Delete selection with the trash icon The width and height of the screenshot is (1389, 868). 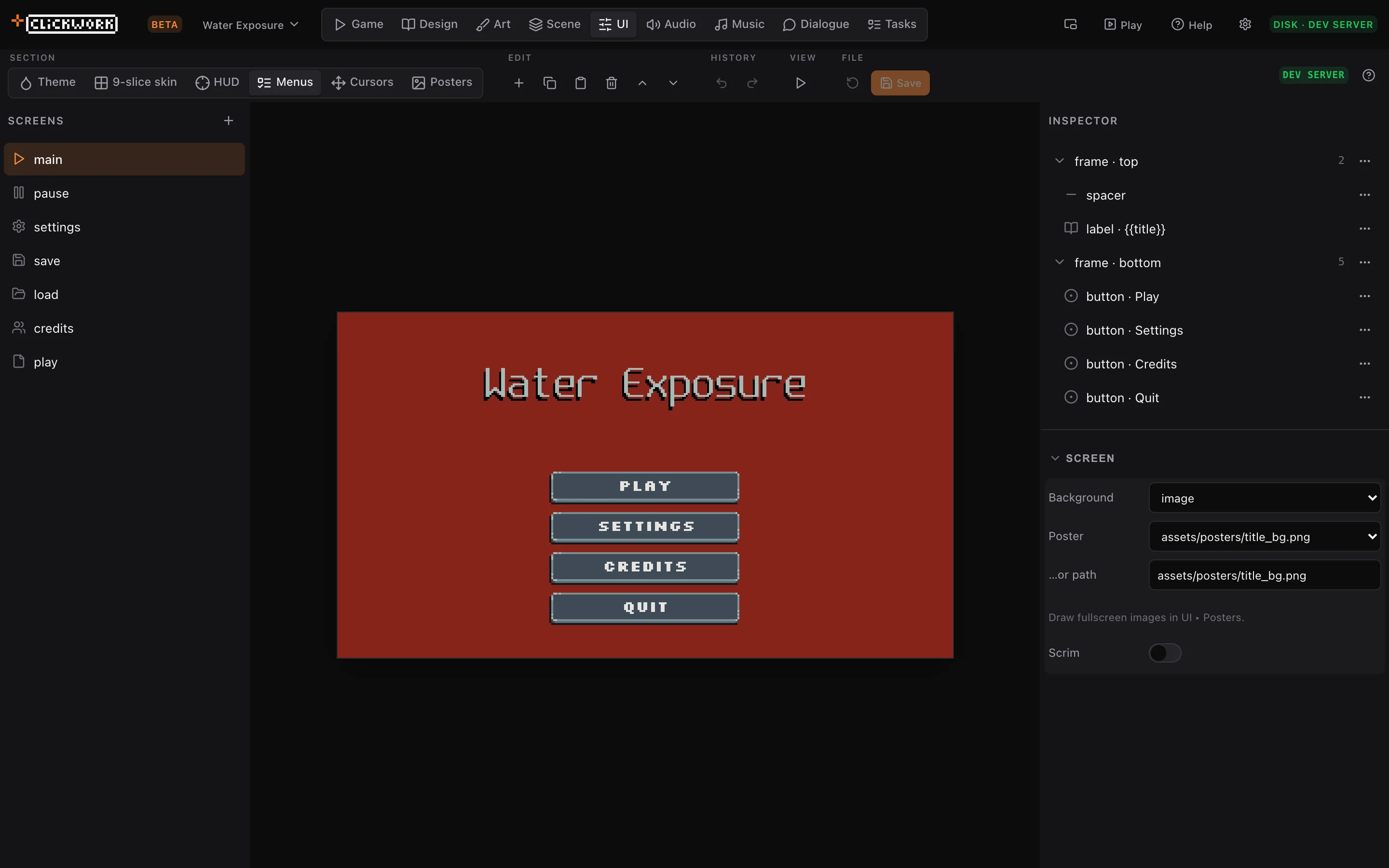click(611, 83)
